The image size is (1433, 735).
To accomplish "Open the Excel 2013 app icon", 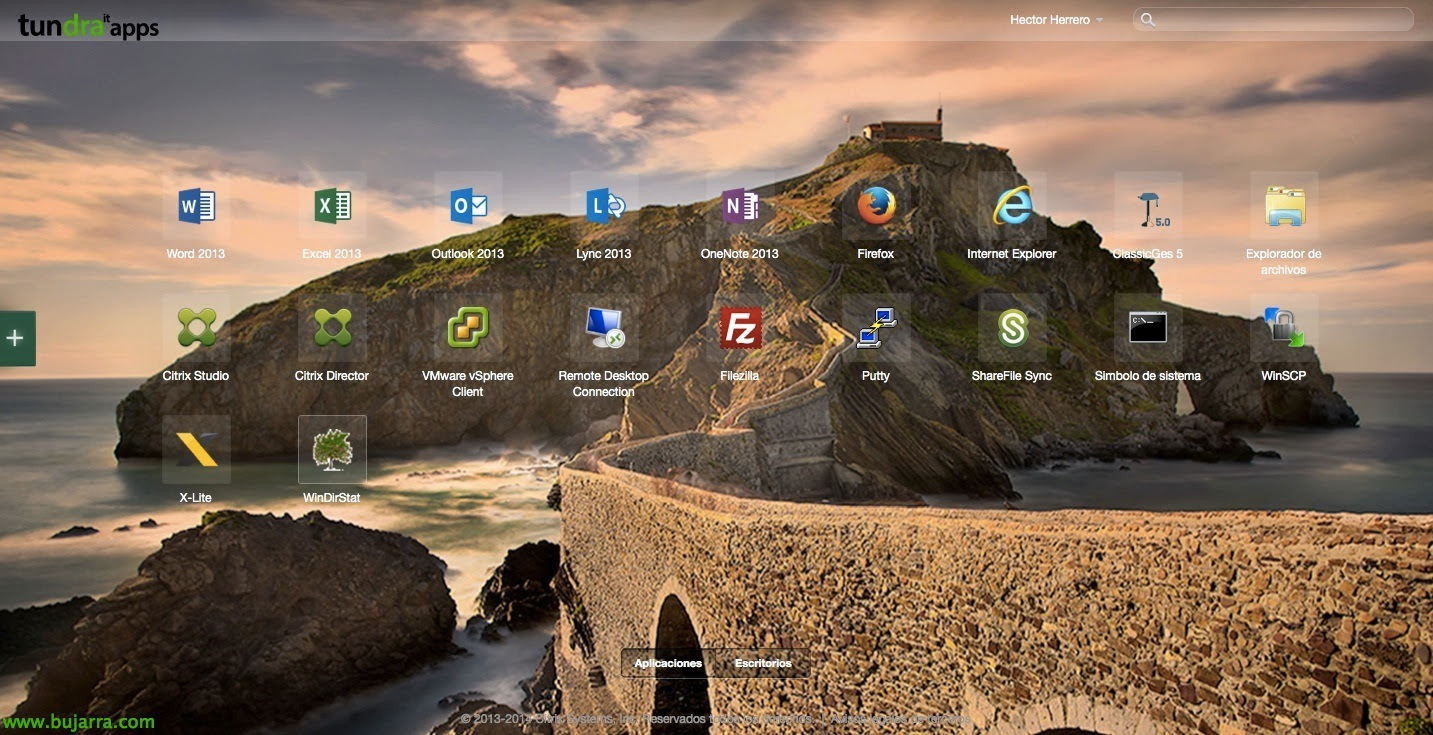I will [x=332, y=206].
